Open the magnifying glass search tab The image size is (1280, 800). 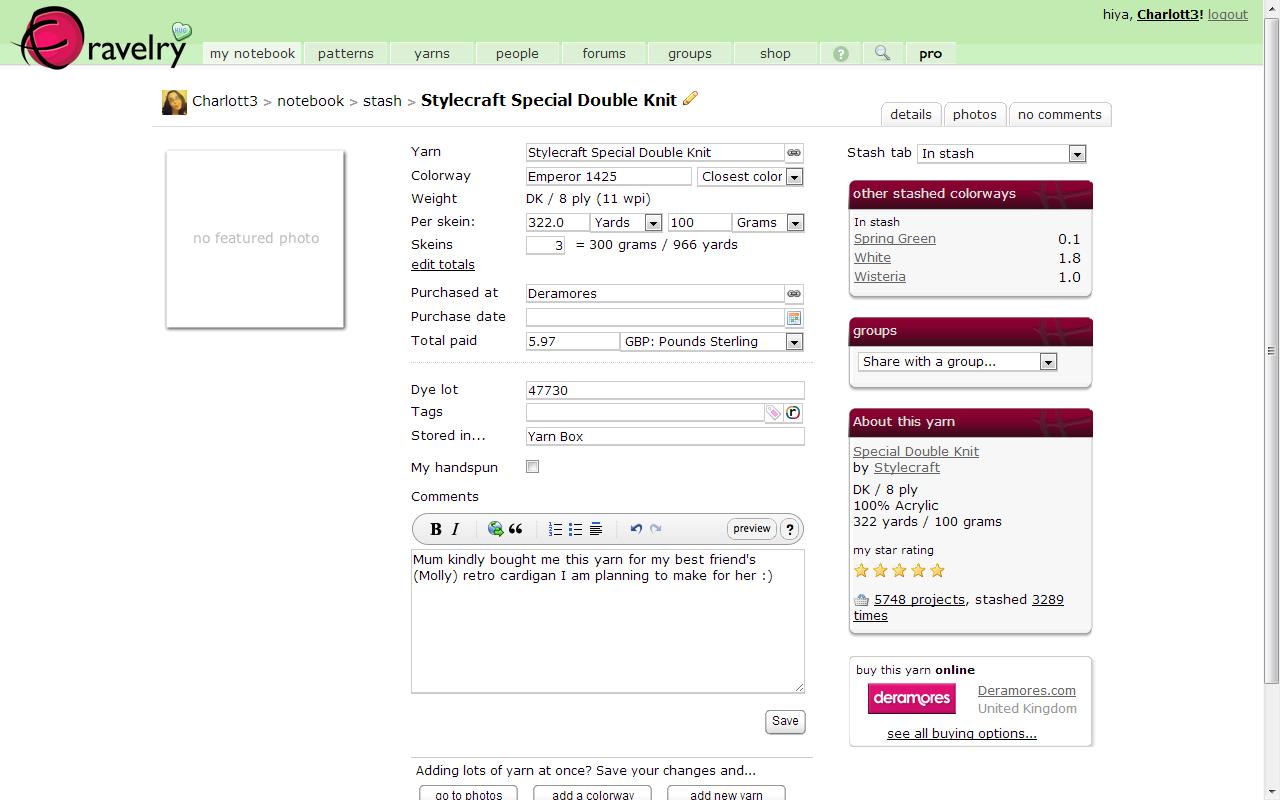tap(882, 53)
